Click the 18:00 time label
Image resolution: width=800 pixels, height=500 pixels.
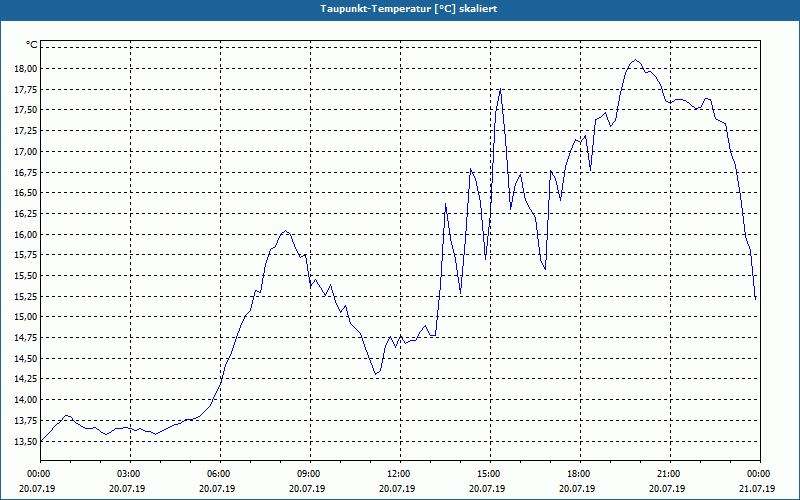point(580,474)
